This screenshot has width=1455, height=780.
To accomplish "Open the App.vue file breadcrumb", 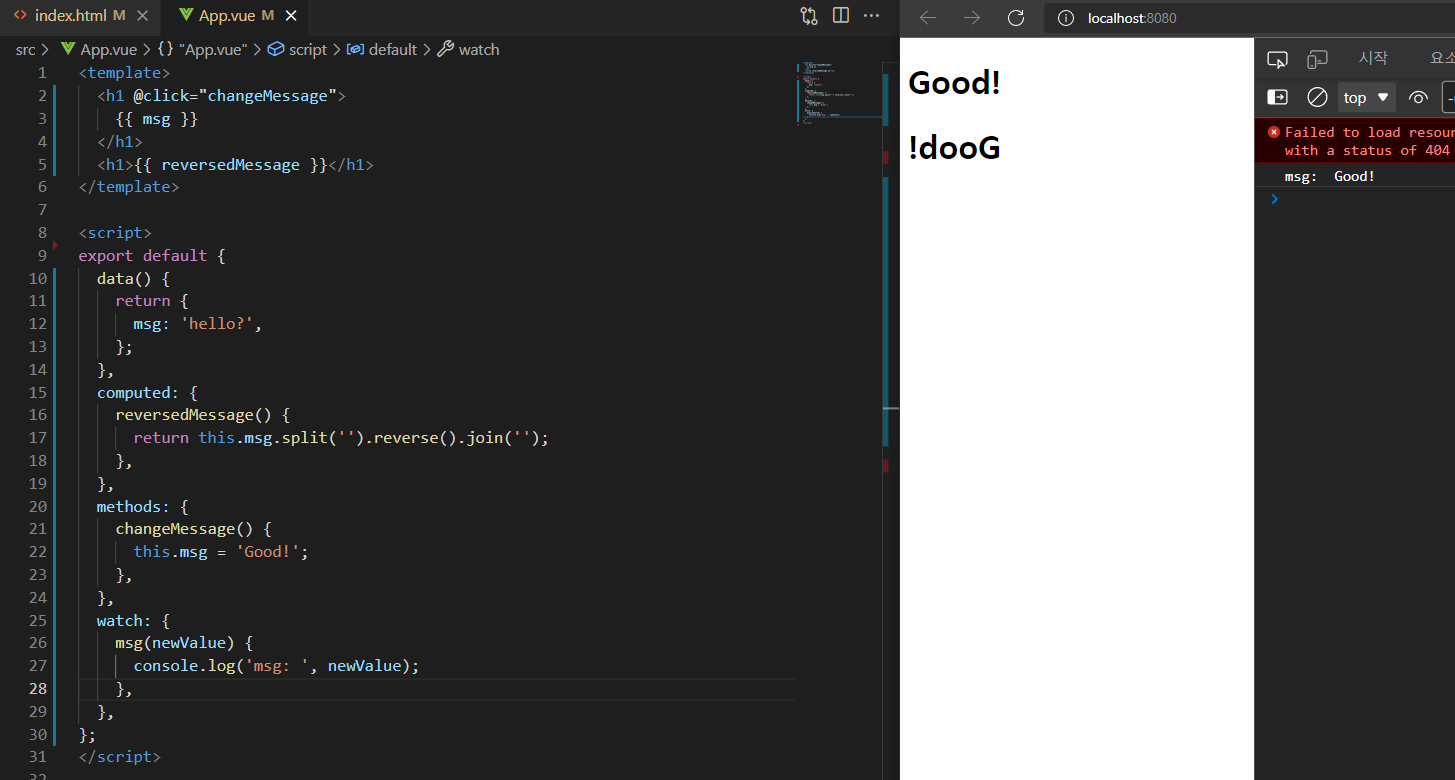I will tap(100, 49).
